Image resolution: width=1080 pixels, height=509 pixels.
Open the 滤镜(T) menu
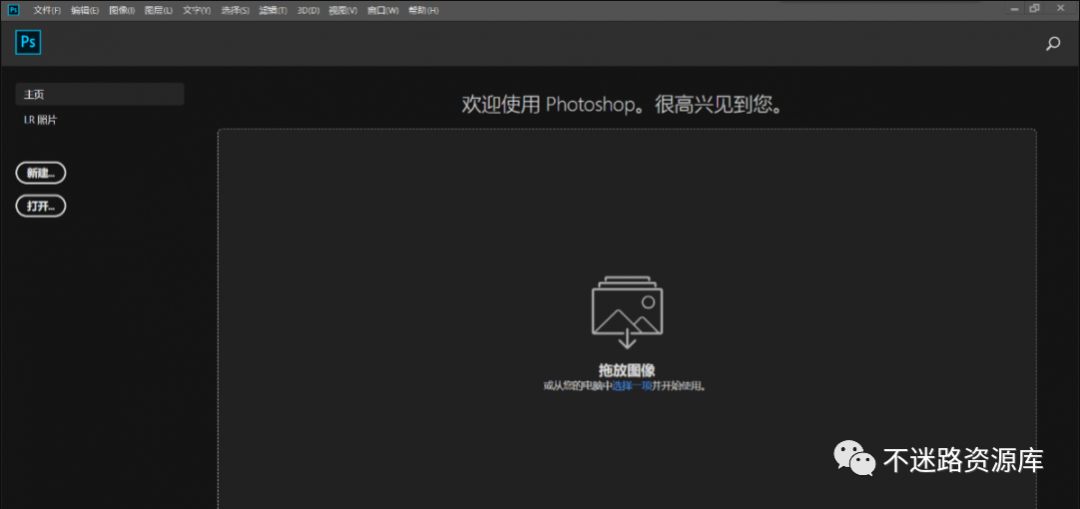(273, 10)
